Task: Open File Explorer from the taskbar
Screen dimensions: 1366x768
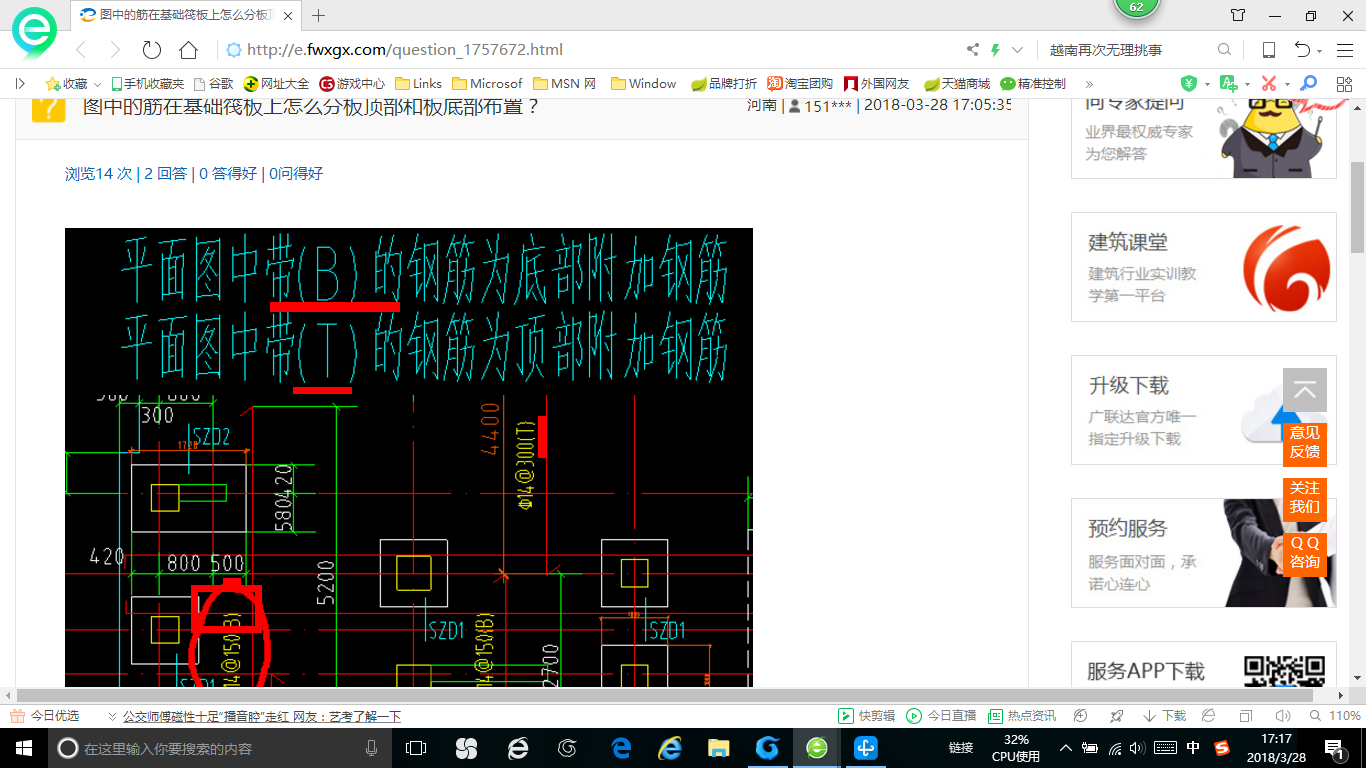Action: point(718,748)
